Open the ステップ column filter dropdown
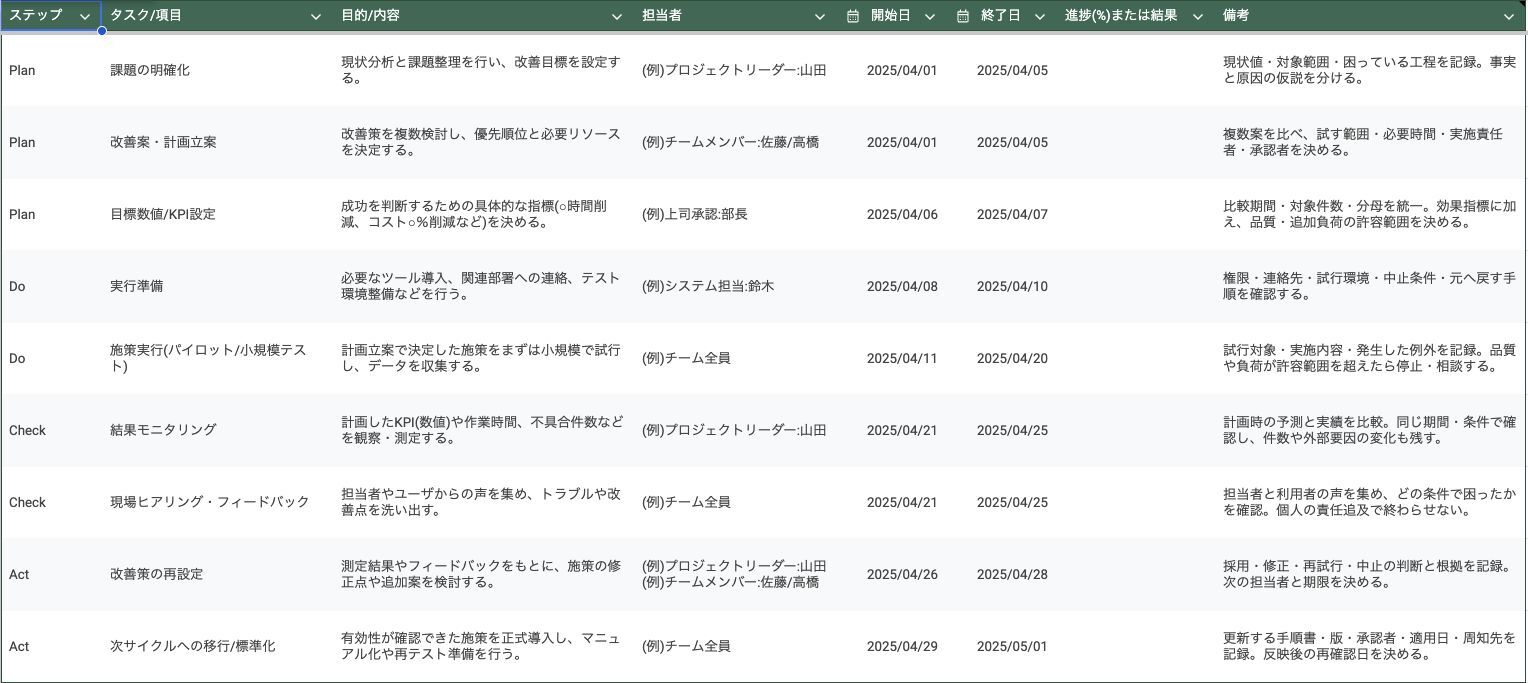Screen dimensions: 1528x683 click(86, 16)
